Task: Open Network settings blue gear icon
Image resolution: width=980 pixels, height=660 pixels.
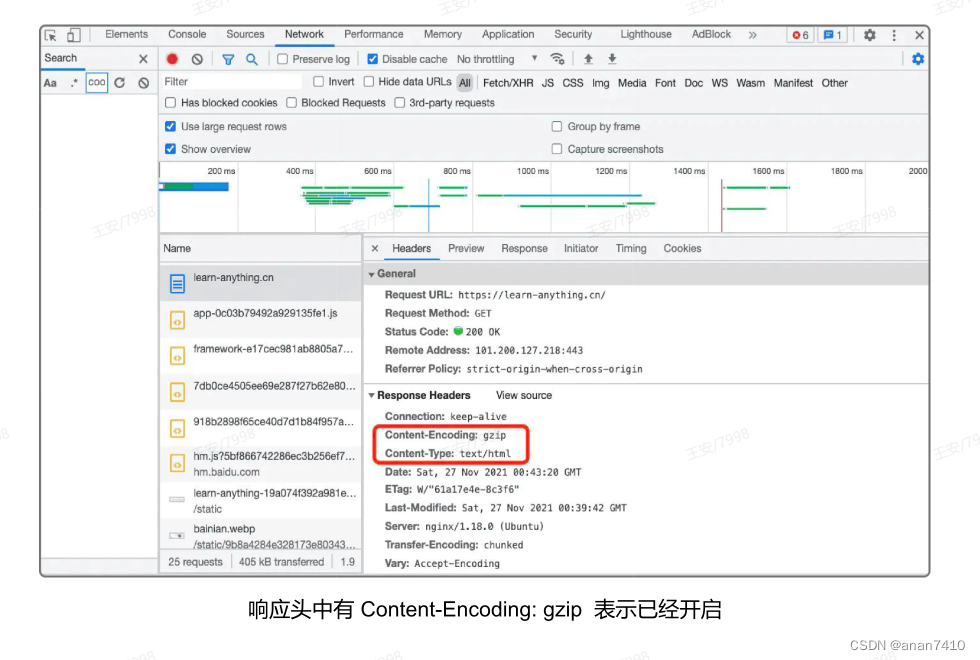Action: 918,59
